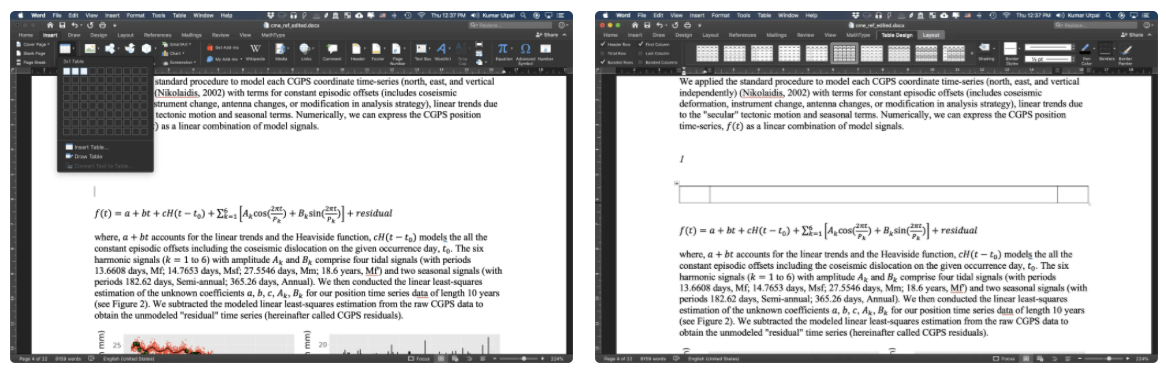Click Pictures icon in left window Insert ribbon

(x=90, y=48)
